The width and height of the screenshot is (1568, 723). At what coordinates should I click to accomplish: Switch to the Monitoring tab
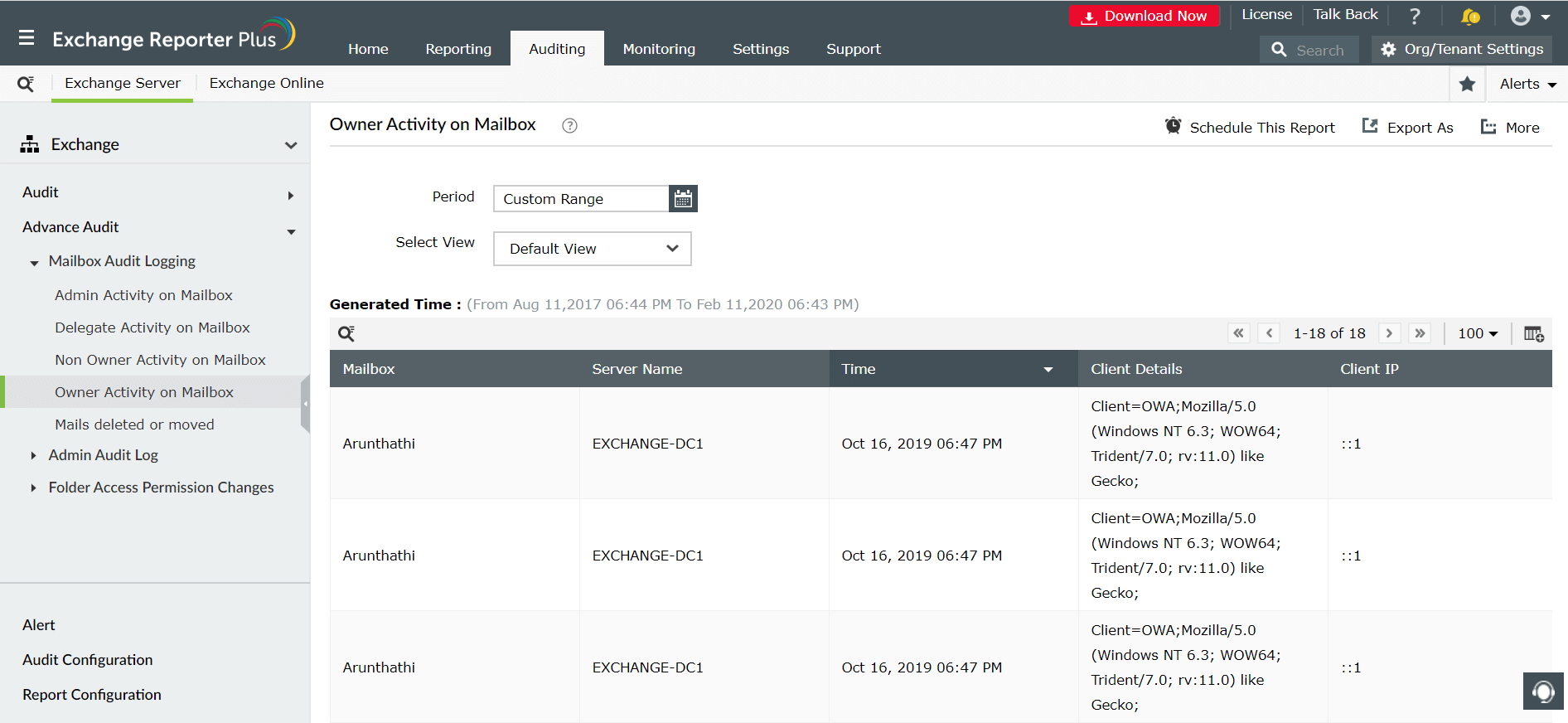659,49
